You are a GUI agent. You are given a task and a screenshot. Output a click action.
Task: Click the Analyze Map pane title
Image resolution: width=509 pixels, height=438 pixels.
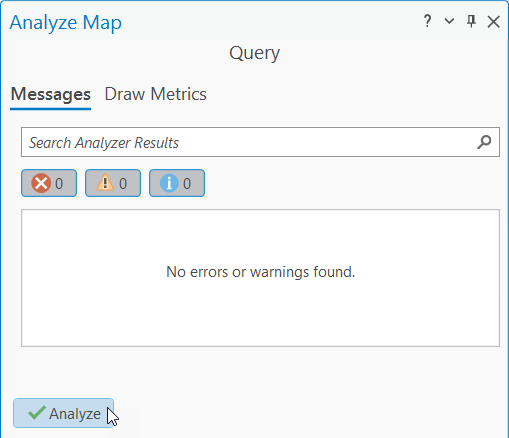66,23
